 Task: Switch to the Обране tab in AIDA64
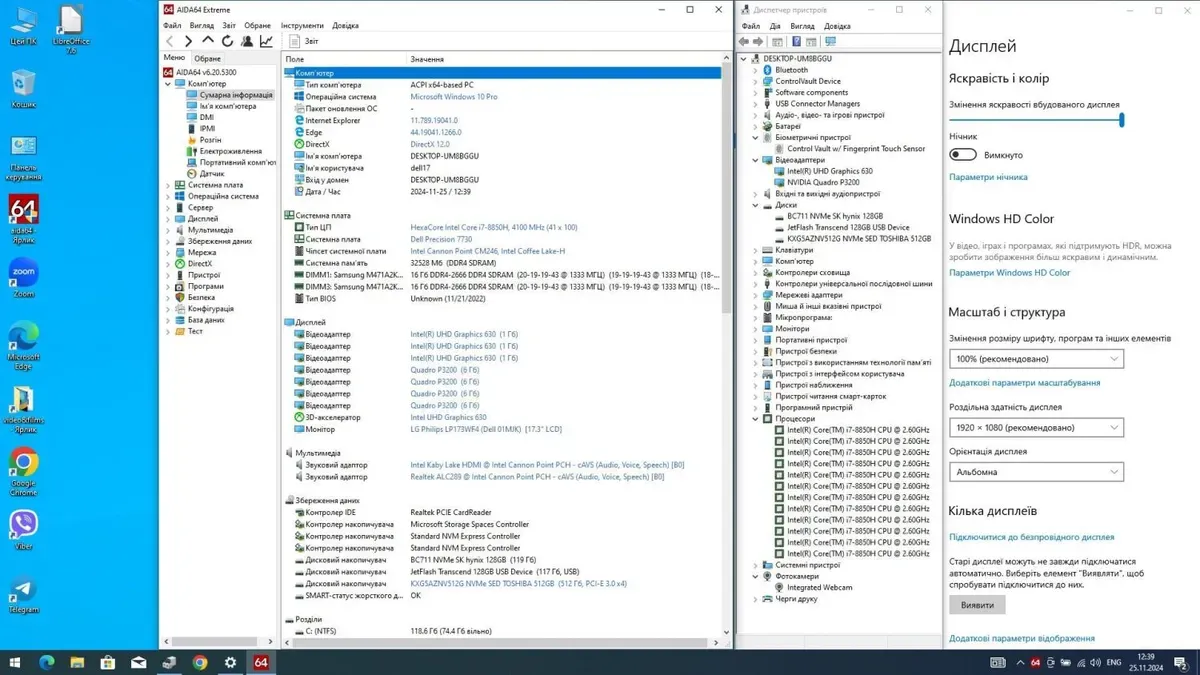click(207, 58)
